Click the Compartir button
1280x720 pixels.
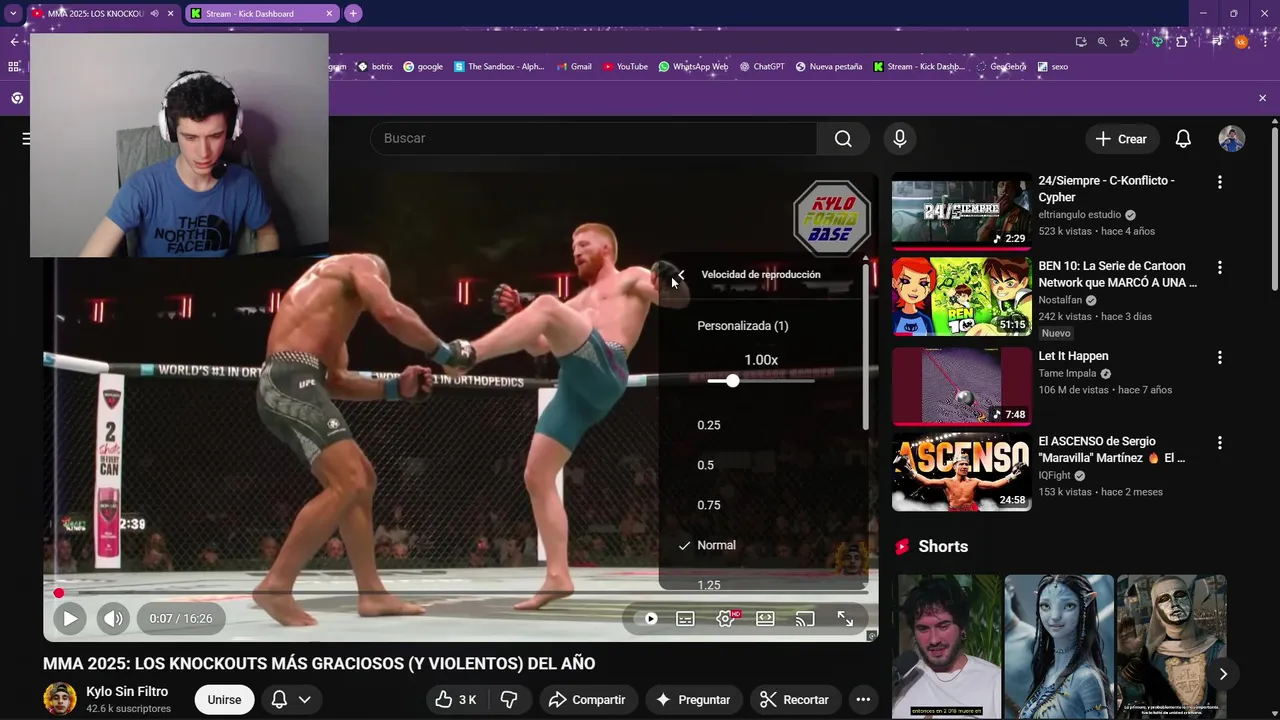click(x=589, y=700)
